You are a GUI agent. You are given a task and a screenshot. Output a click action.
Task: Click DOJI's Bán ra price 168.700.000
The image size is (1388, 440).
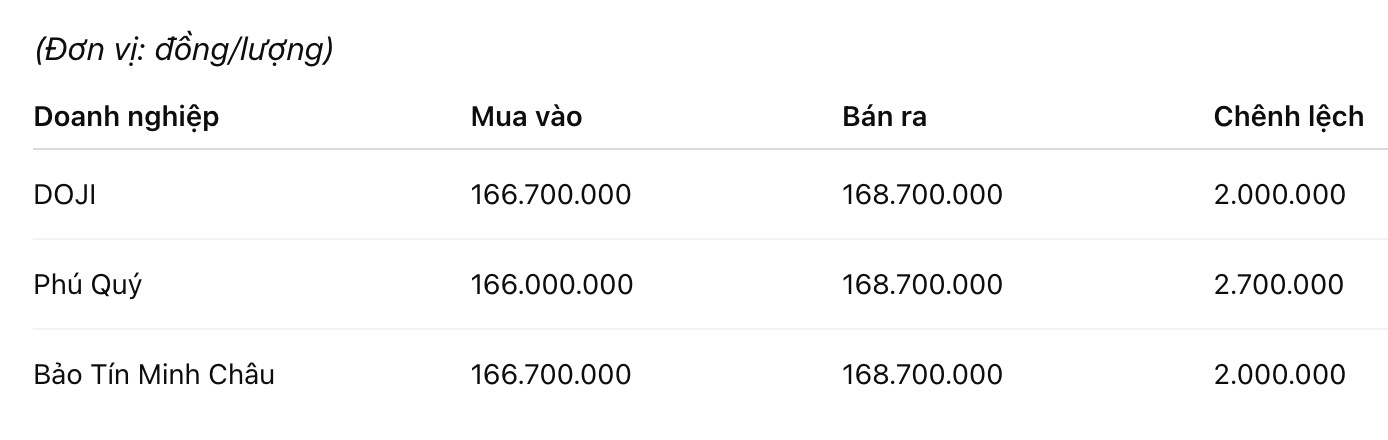[922, 194]
